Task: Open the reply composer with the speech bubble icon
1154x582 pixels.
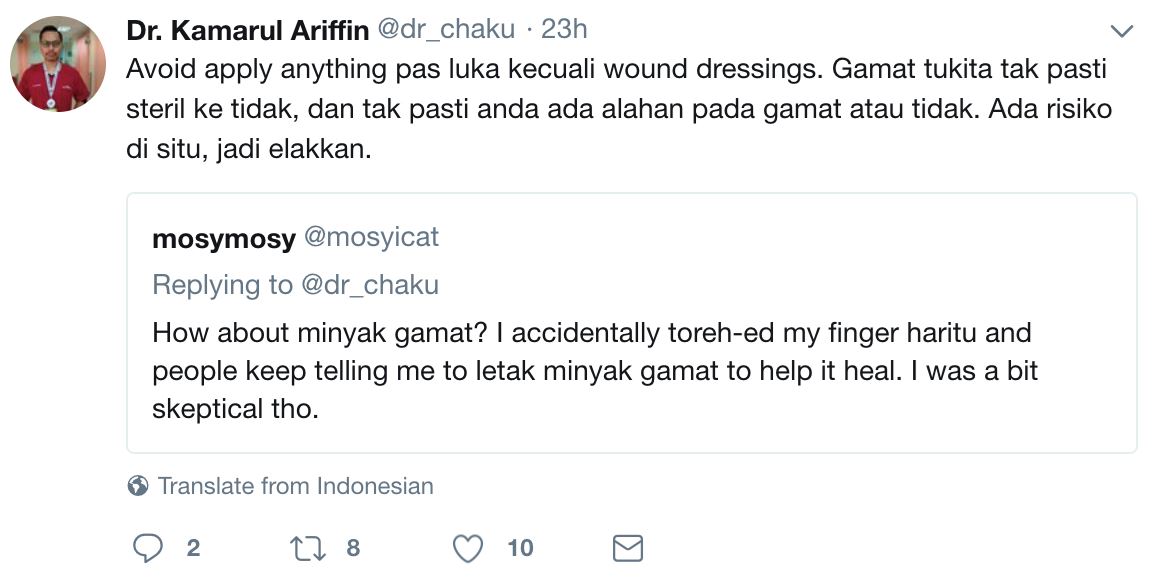Action: point(148,548)
